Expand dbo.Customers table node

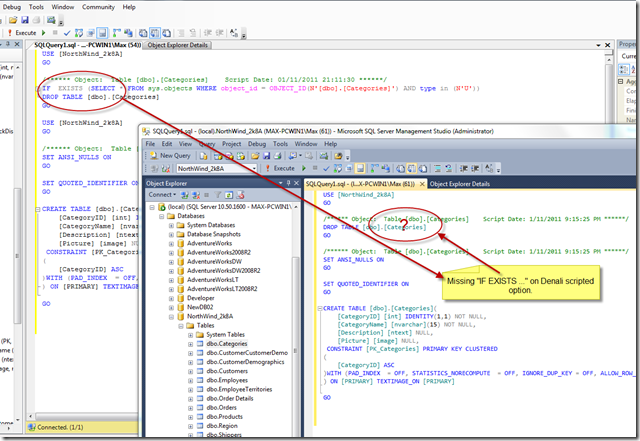[190, 371]
